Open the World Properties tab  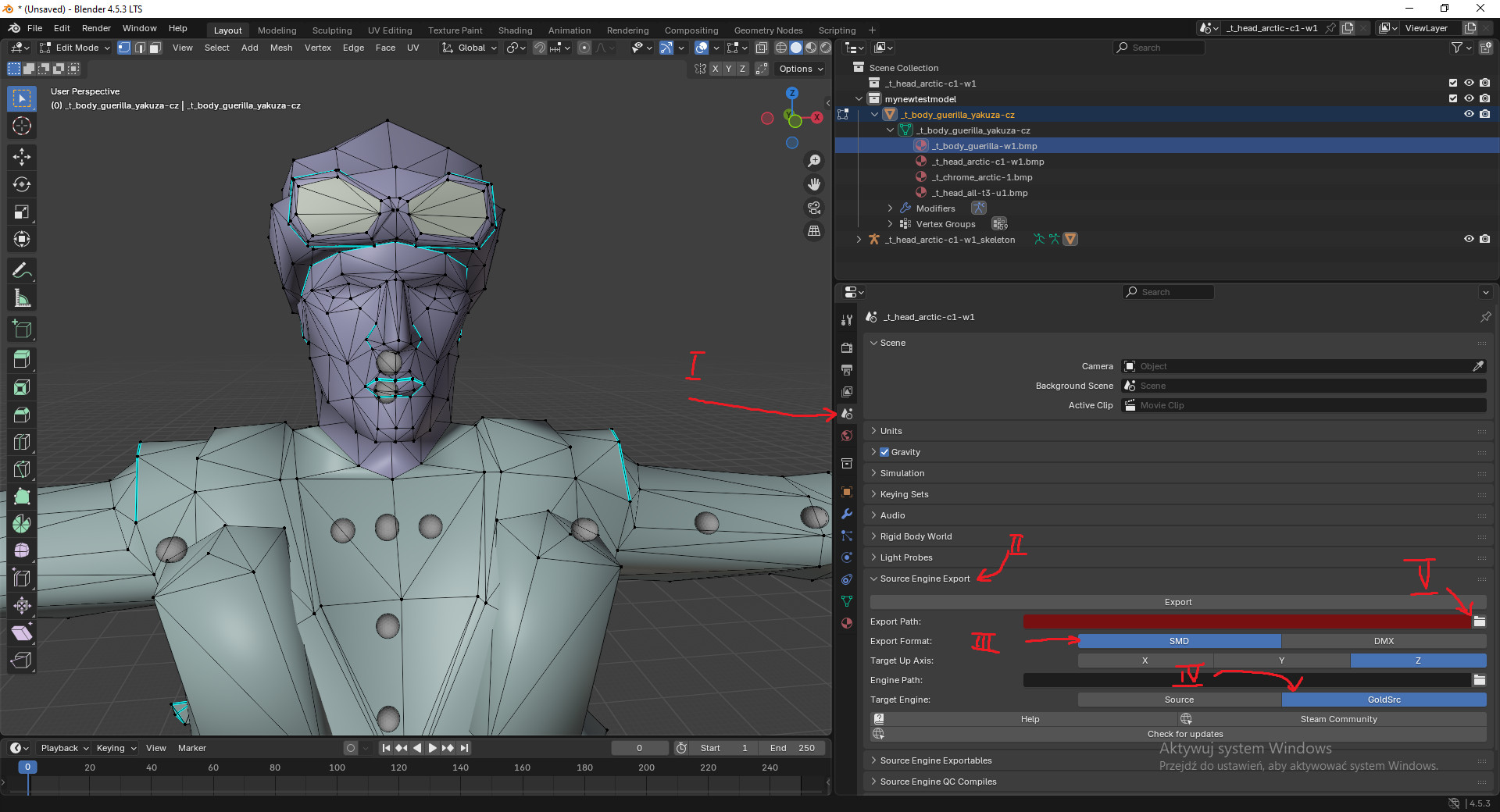[846, 435]
